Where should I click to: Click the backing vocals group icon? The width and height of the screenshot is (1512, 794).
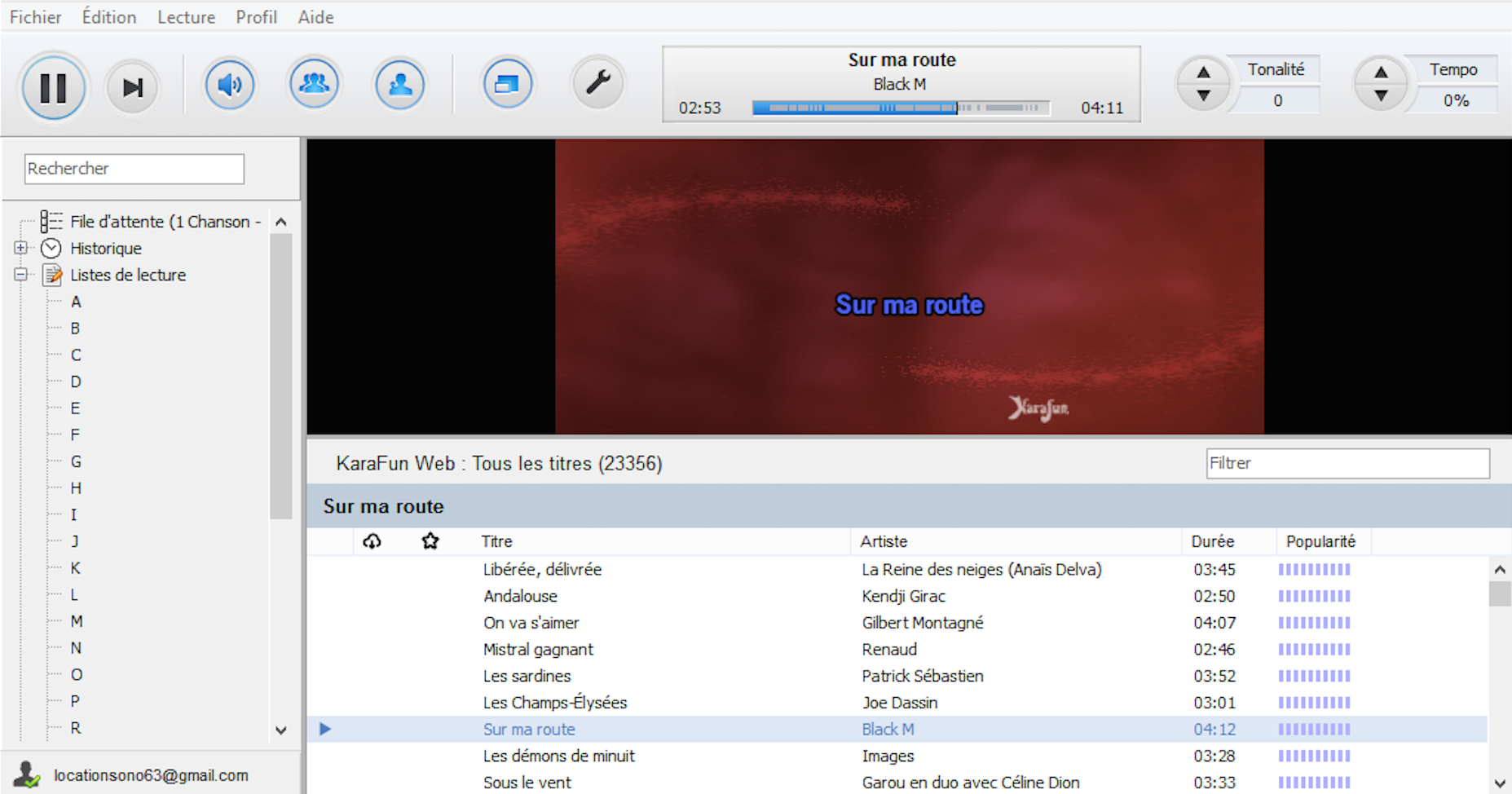click(315, 84)
